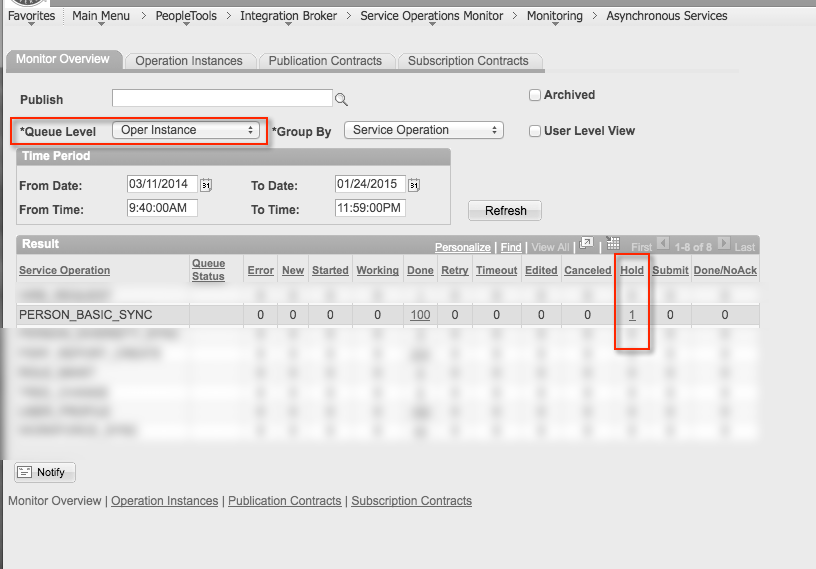This screenshot has height=569, width=816.
Task: Sort by Started column header
Action: (330, 270)
